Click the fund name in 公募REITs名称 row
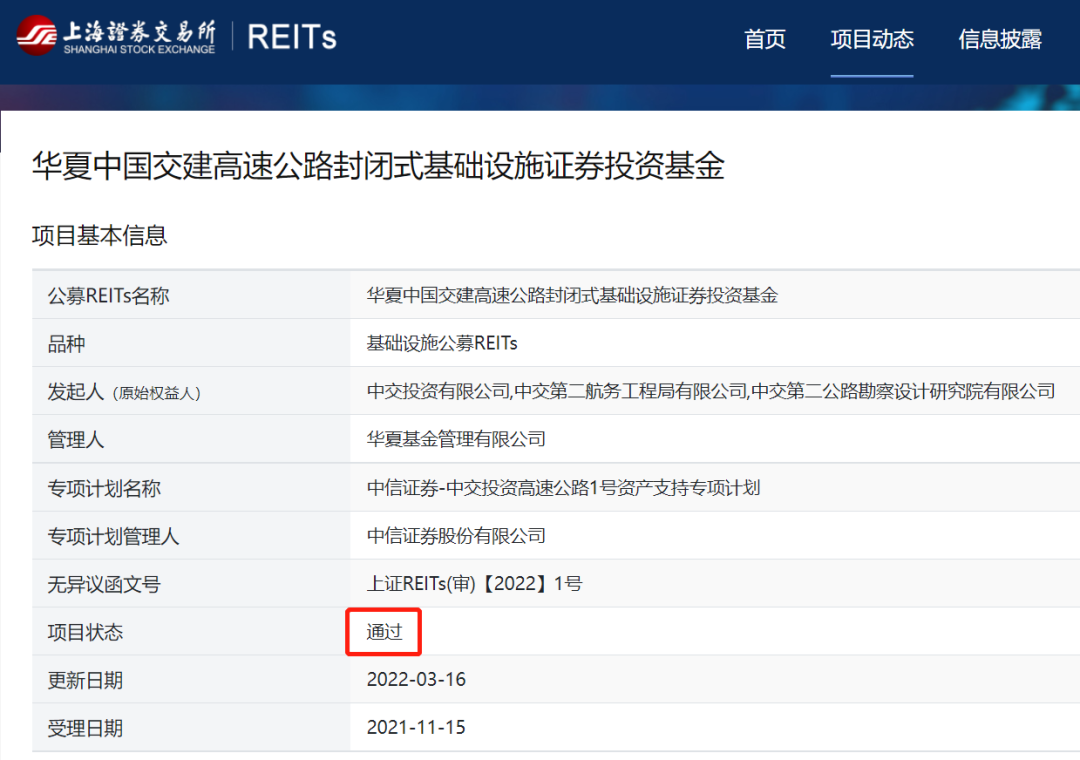The height and width of the screenshot is (760, 1080). coord(572,295)
